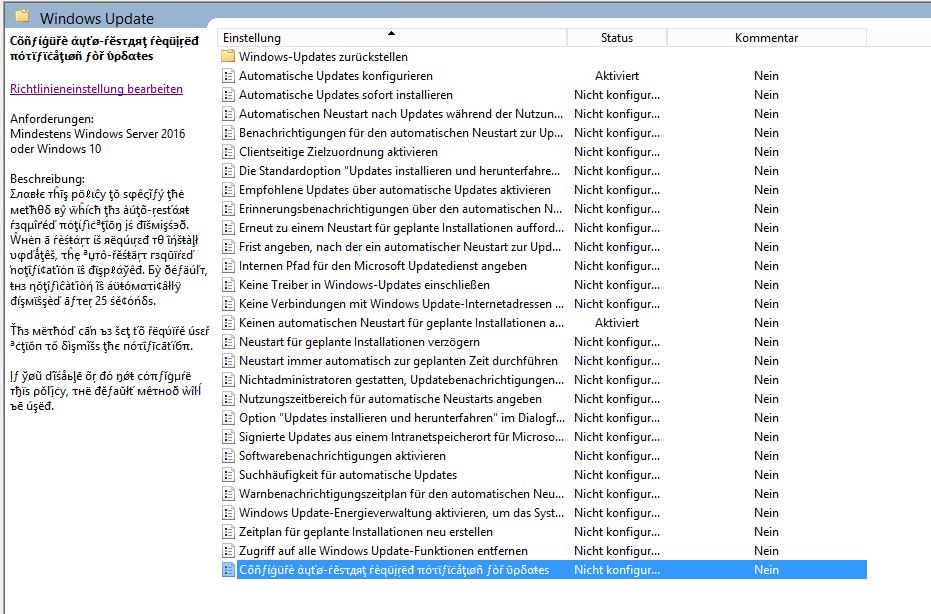This screenshot has height=614, width=931.
Task: Click policy icon beside Warnbenachrichtigungszeitplan für den automatischen Neustart
Action: click(x=228, y=494)
